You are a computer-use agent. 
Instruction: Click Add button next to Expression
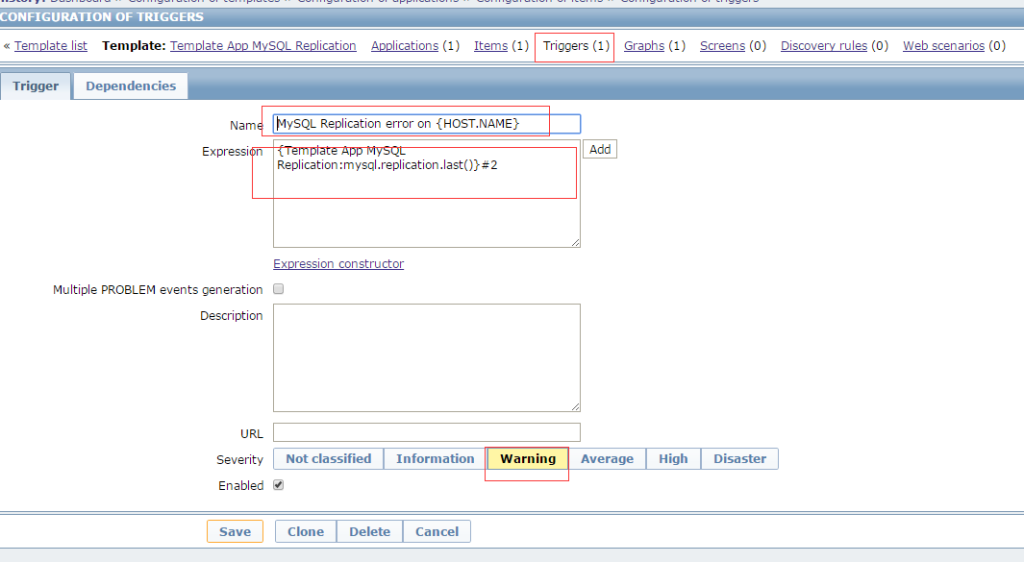(600, 149)
